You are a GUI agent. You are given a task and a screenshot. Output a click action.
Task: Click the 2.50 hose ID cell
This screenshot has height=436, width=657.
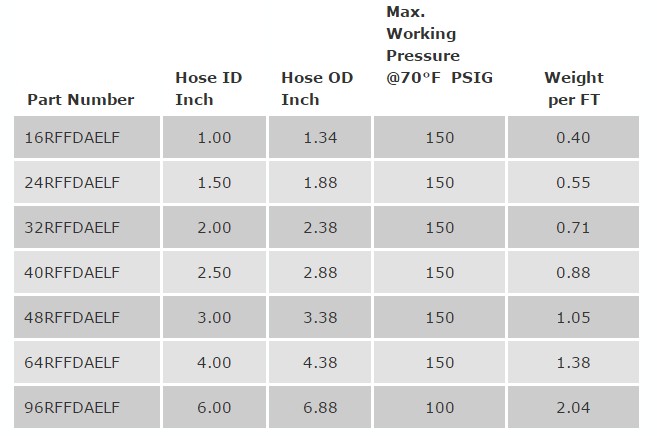click(215, 273)
